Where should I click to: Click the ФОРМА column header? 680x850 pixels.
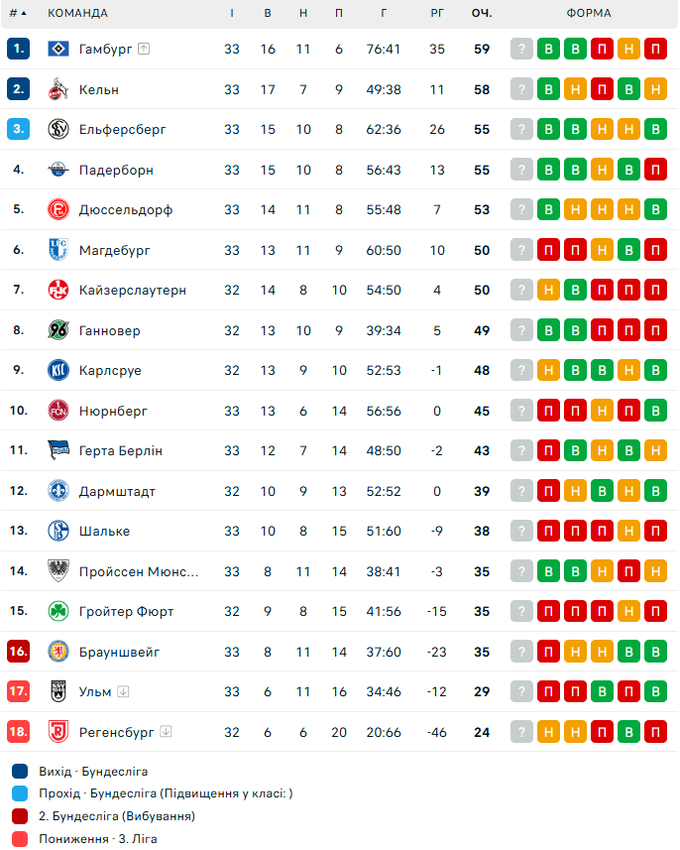pyautogui.click(x=588, y=13)
